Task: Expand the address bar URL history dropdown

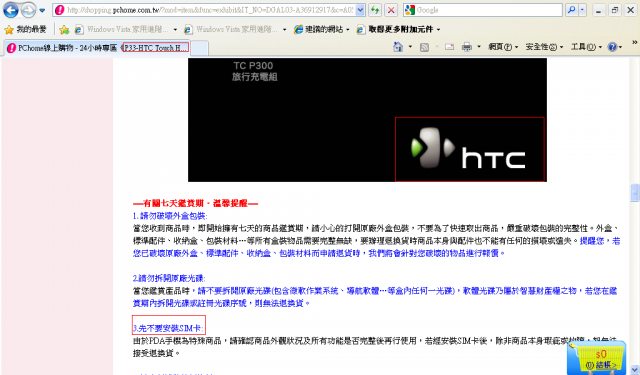Action: (360, 10)
